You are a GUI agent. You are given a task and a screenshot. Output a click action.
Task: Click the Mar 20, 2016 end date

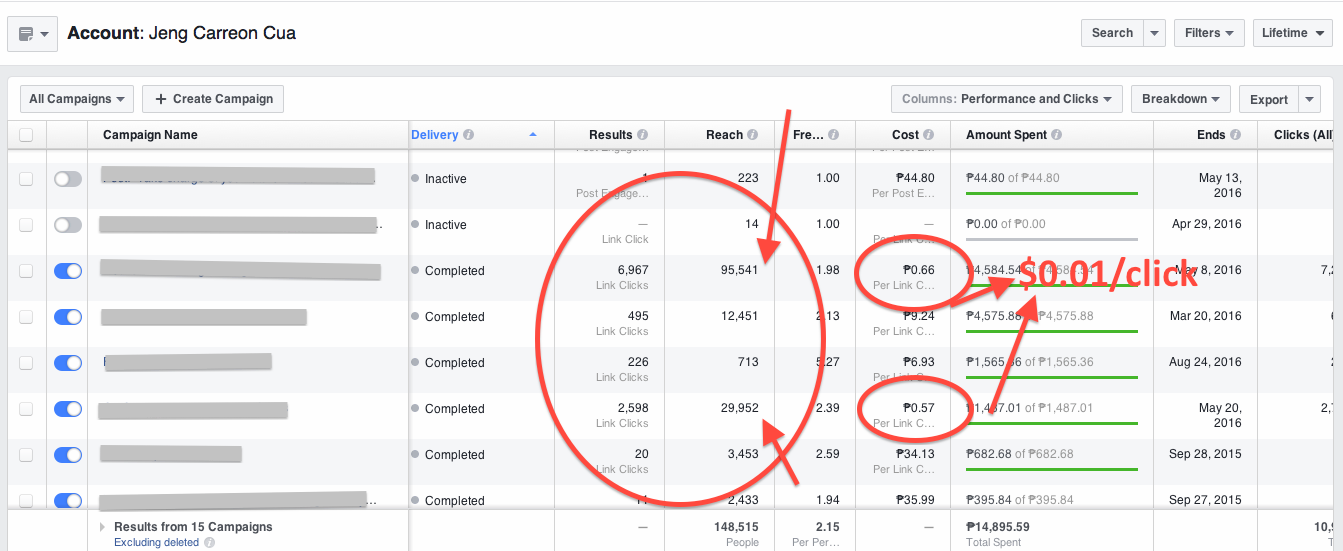click(x=1204, y=317)
